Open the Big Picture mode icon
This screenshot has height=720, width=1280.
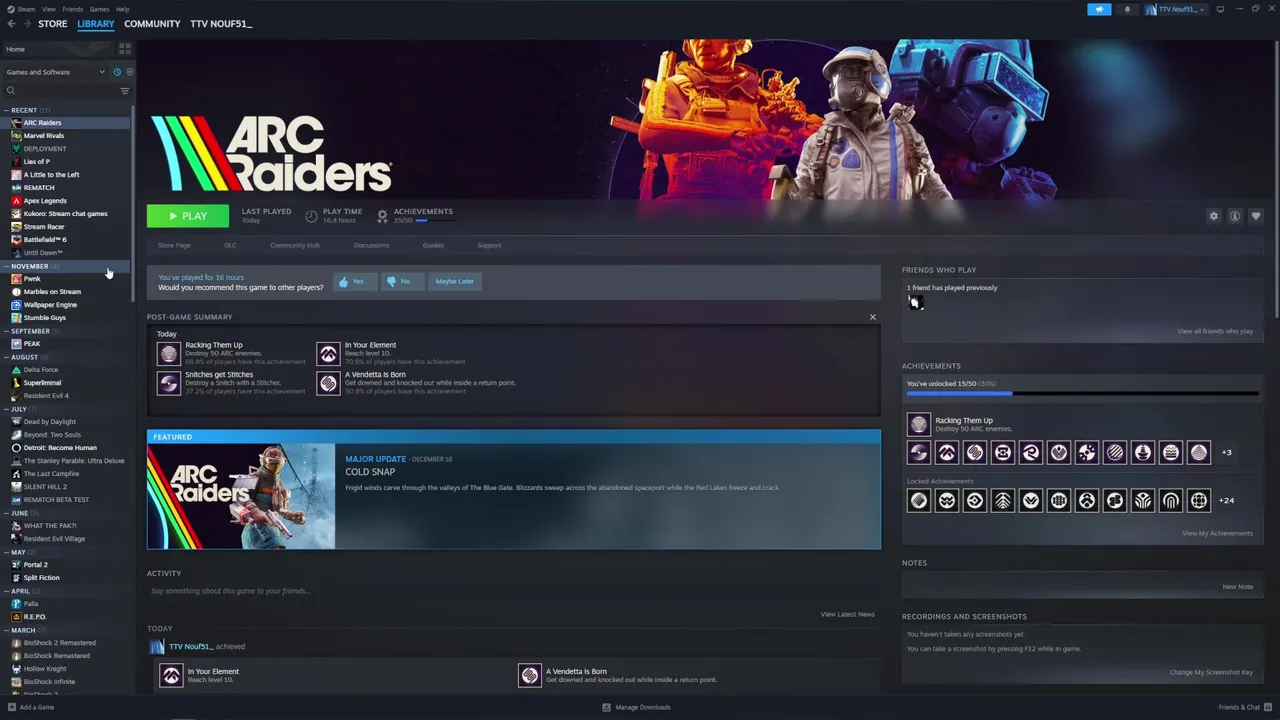point(1220,9)
